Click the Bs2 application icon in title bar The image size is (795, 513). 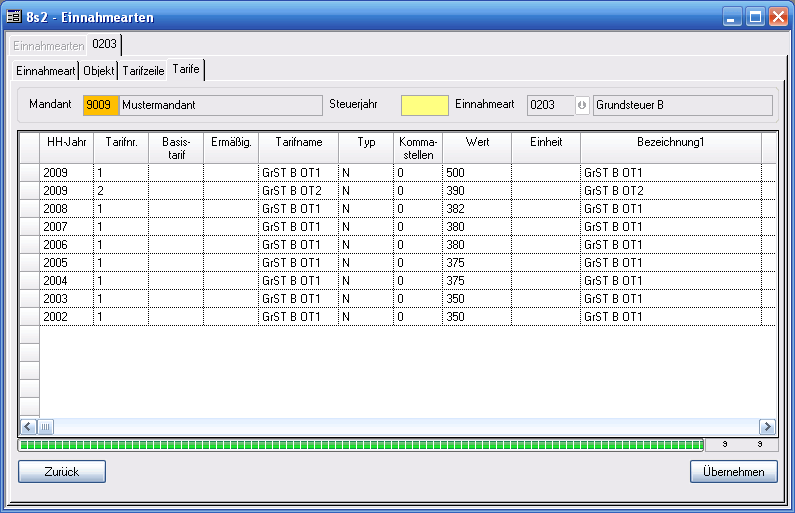14,16
